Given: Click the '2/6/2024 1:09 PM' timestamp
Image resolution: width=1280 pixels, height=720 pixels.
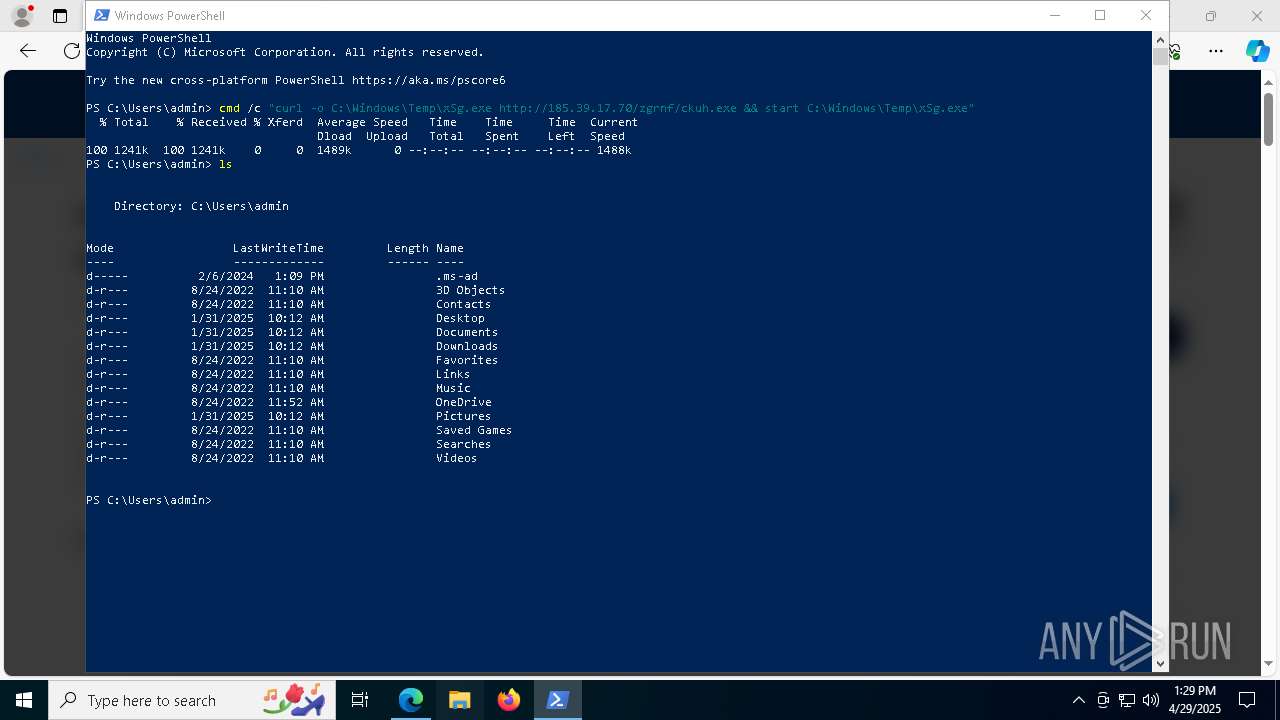Looking at the screenshot, I should [260, 276].
